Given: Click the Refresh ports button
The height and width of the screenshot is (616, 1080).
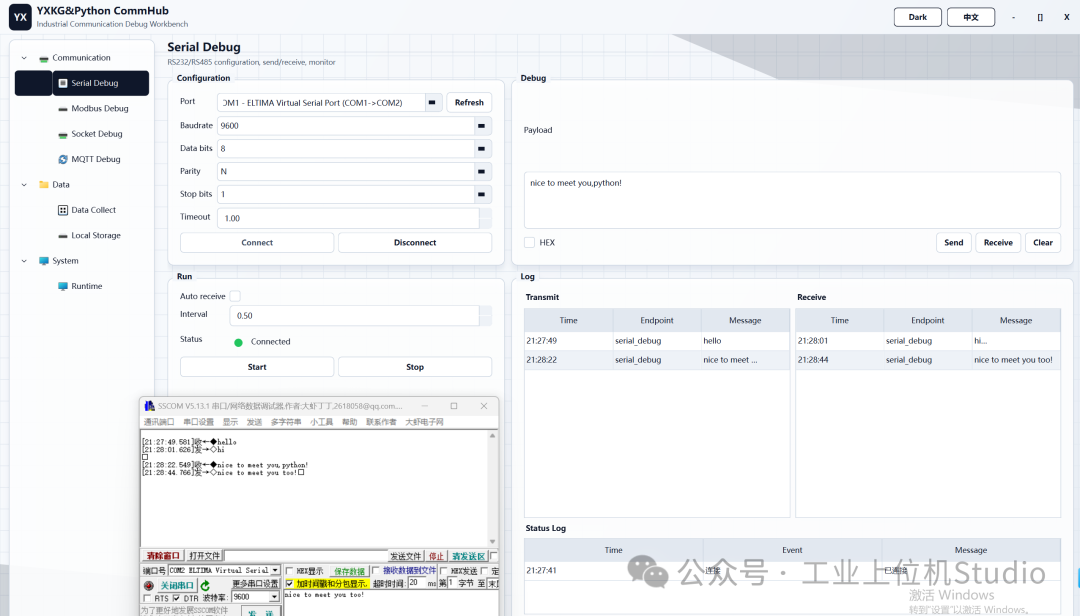Looking at the screenshot, I should [x=469, y=103].
